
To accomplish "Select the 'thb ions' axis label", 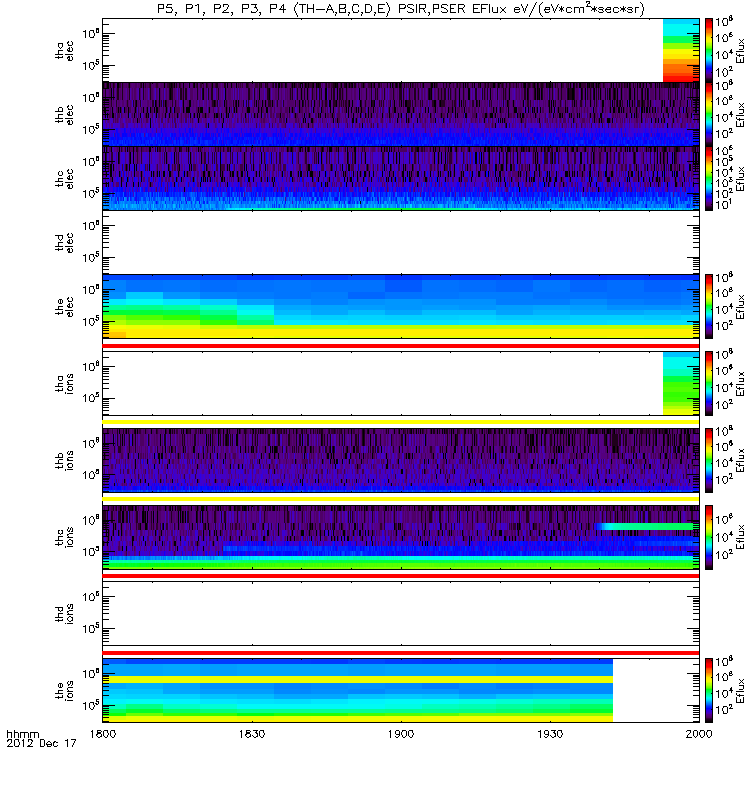I will click(x=64, y=460).
